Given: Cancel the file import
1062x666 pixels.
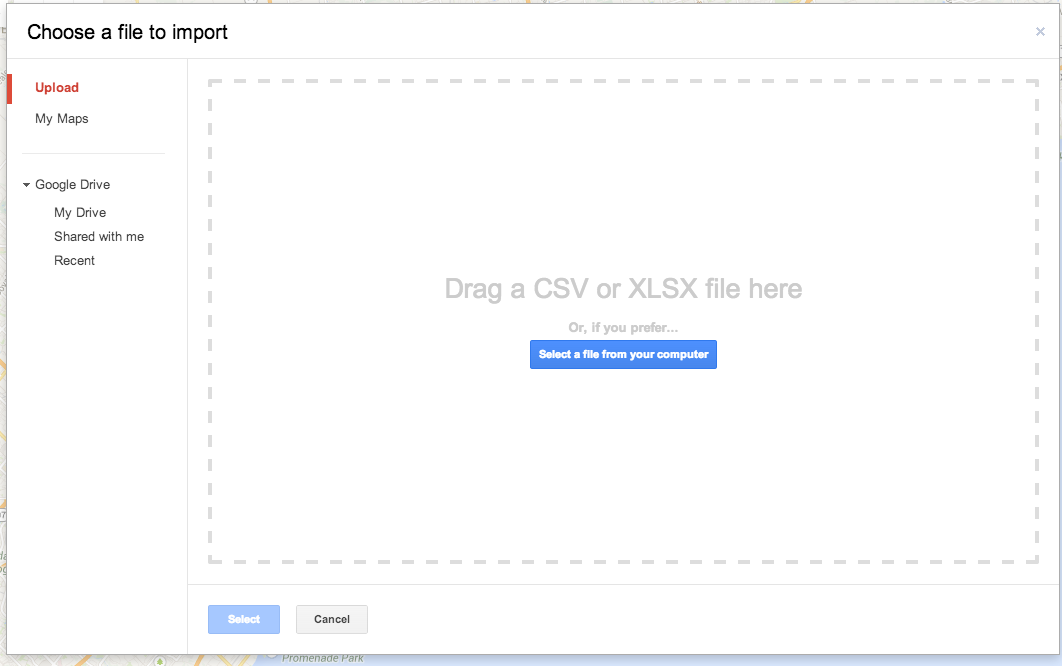Looking at the screenshot, I should [332, 620].
